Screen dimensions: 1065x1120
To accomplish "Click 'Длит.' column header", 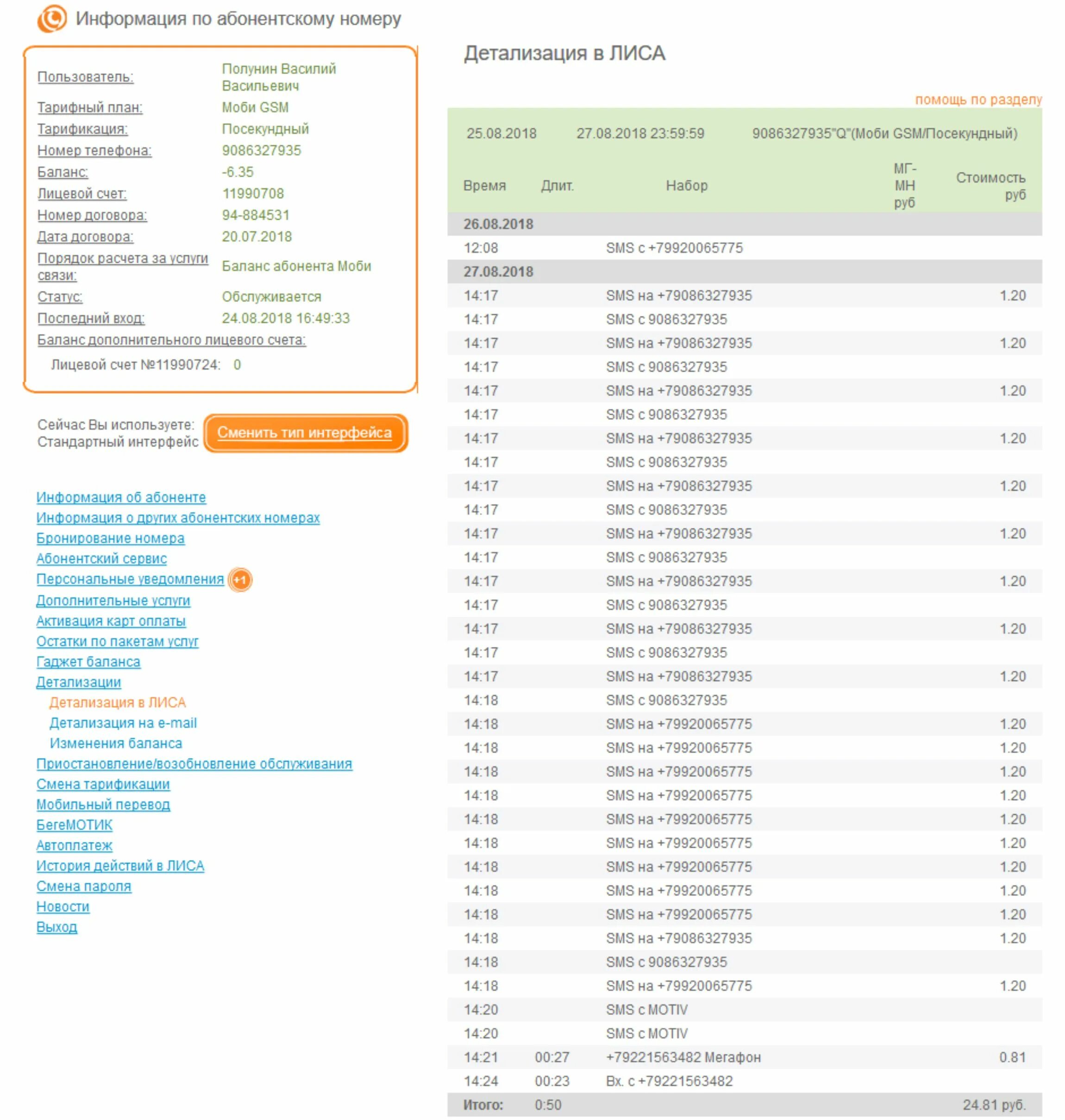I will 558,186.
